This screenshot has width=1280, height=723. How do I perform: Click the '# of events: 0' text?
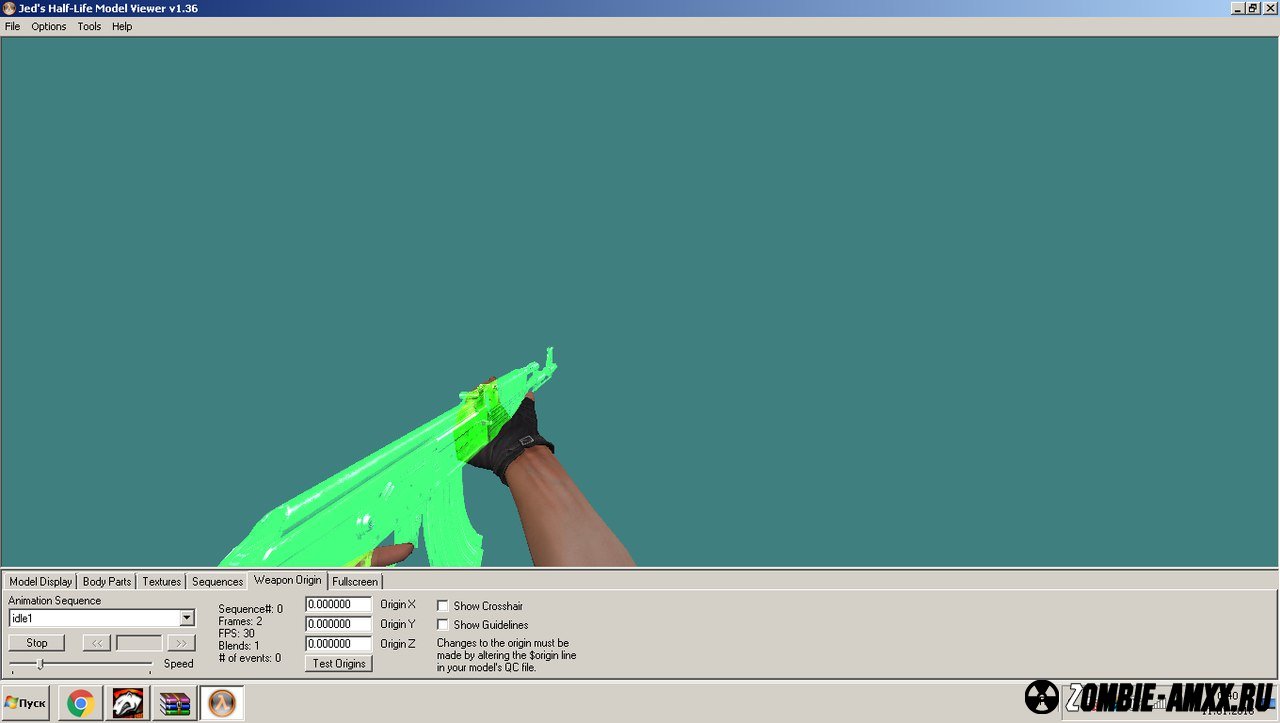click(x=250, y=658)
